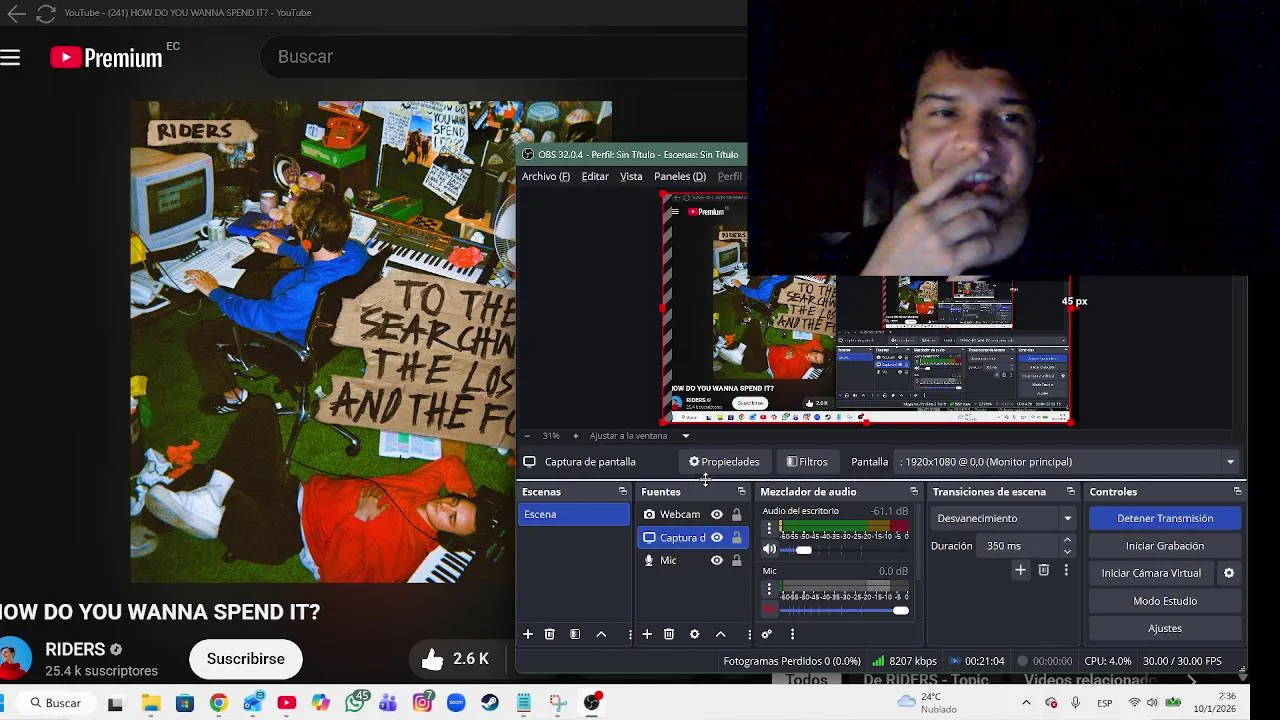Move the selected source up

point(720,634)
